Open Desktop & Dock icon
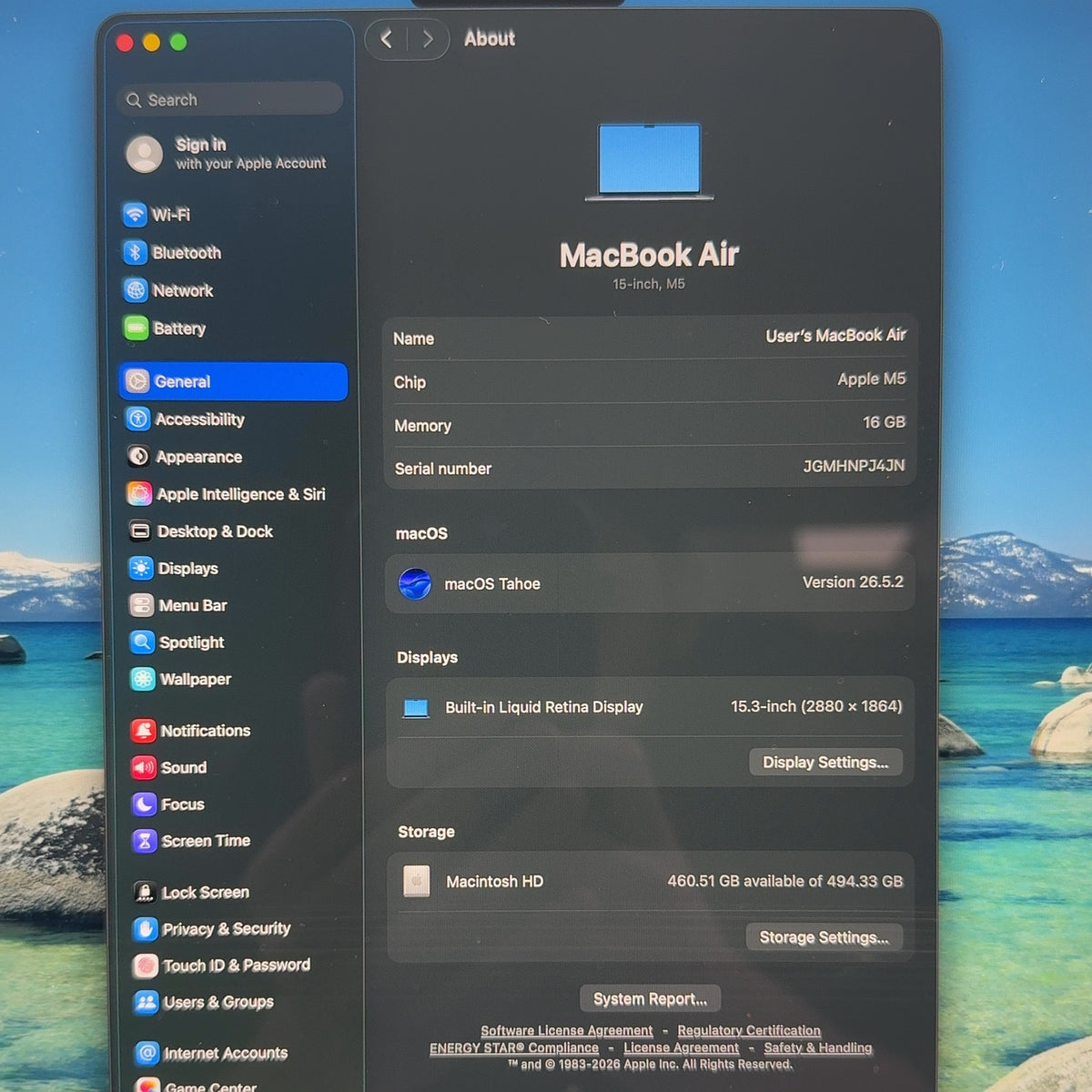Image resolution: width=1092 pixels, height=1092 pixels. (140, 531)
